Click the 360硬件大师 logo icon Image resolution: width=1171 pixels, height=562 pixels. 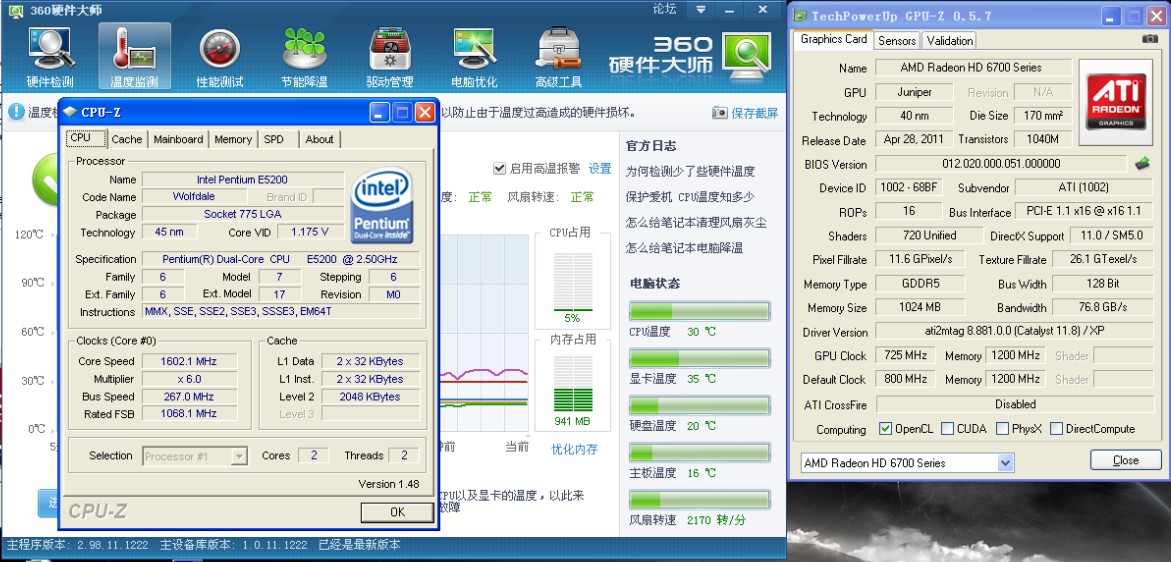click(x=746, y=56)
